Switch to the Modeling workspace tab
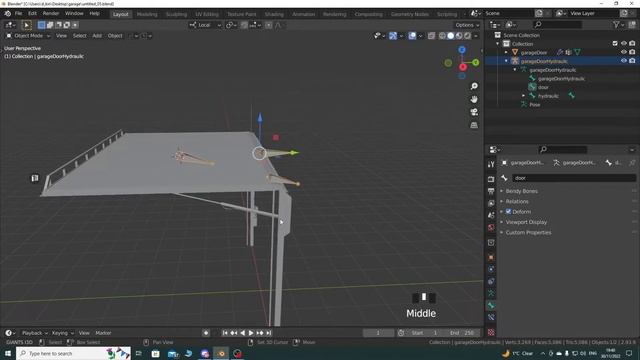Viewport: 640px width, 360px height. coord(147,14)
